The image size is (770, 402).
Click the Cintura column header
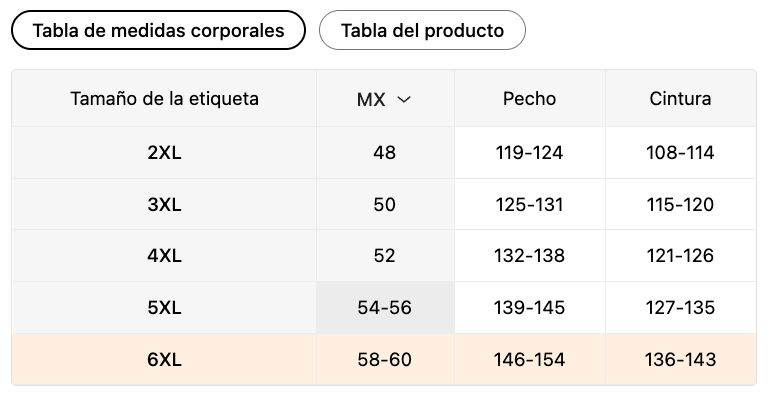[x=681, y=99]
